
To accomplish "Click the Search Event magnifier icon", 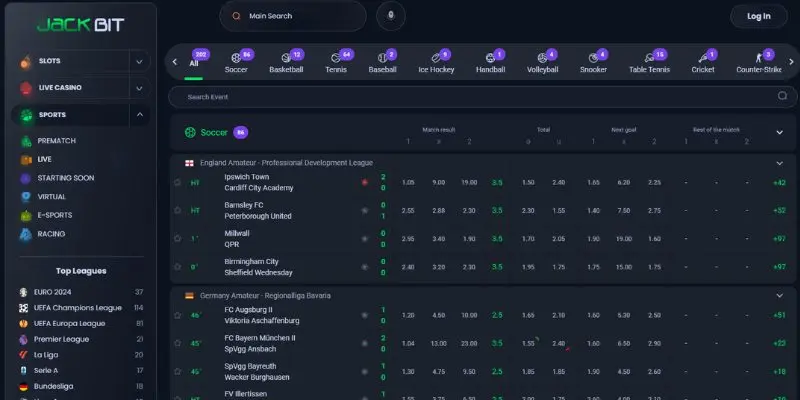I will [782, 96].
